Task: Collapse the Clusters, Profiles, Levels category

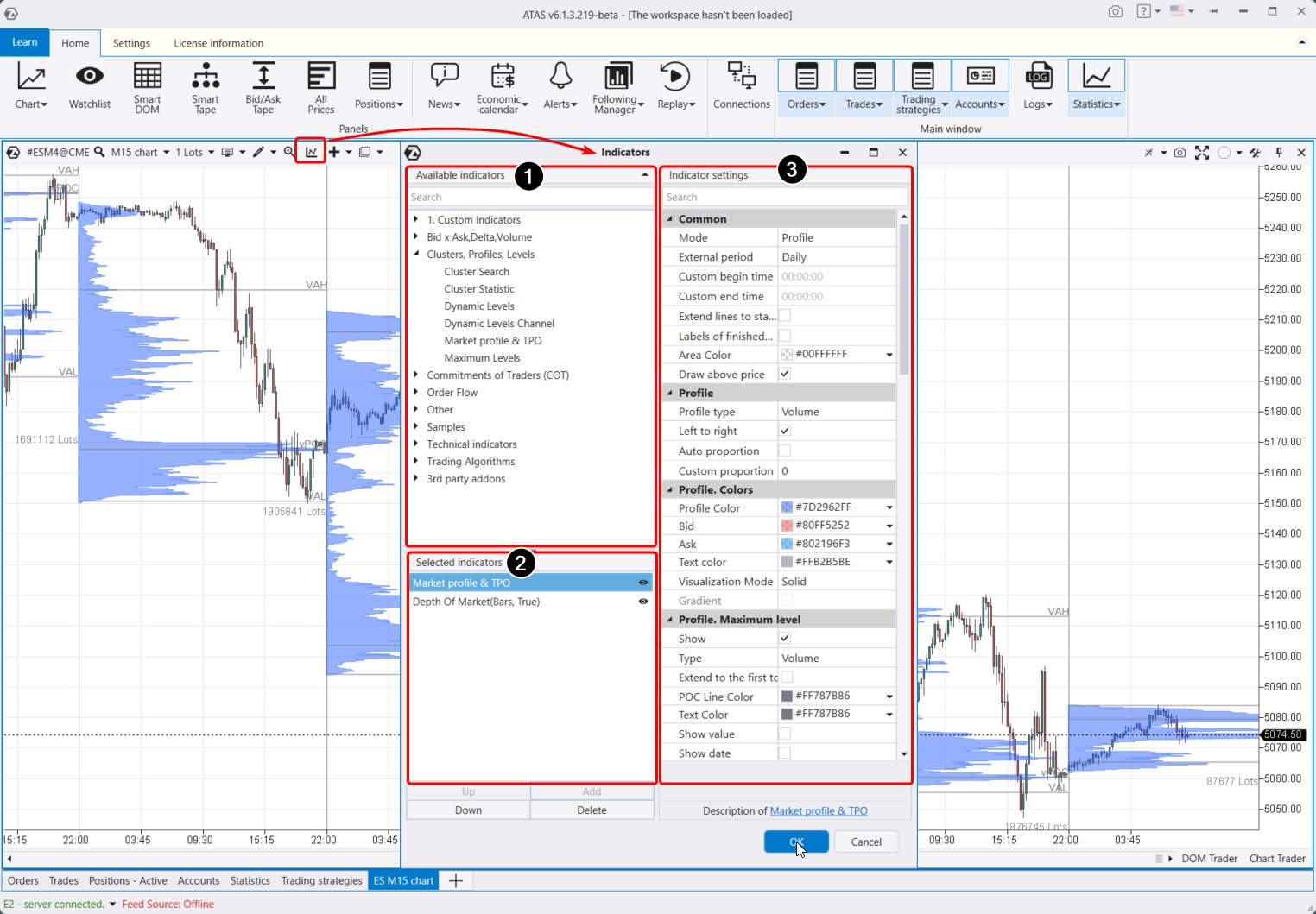Action: pos(418,254)
